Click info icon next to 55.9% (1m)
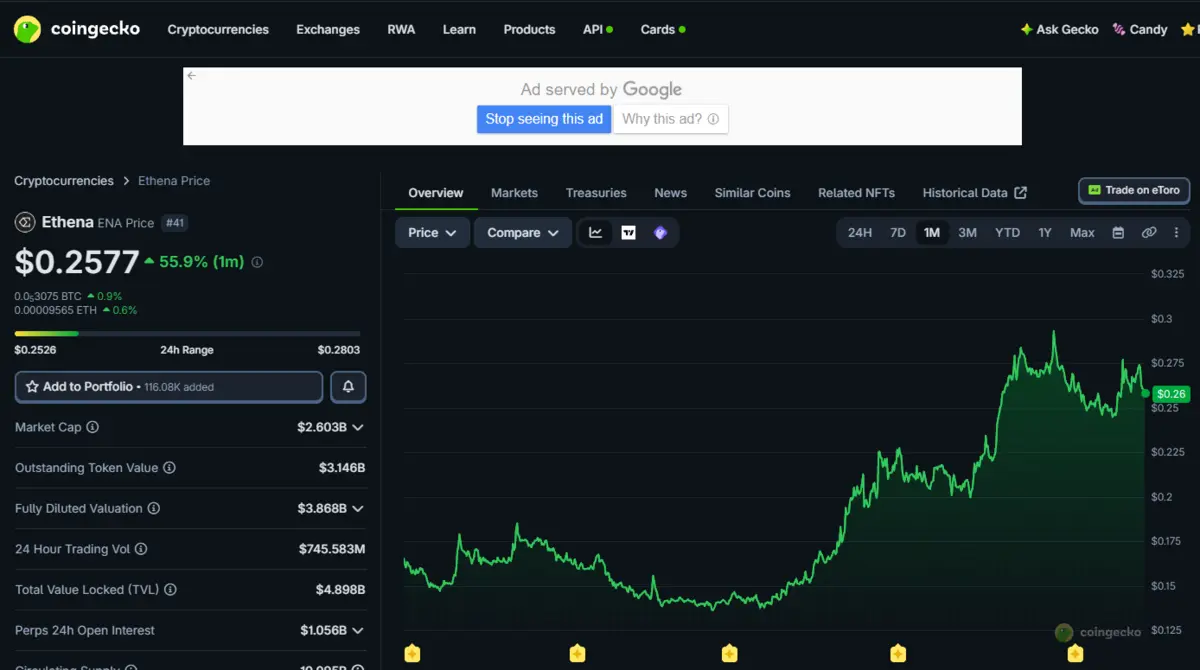Viewport: 1200px width, 670px height. click(x=257, y=262)
